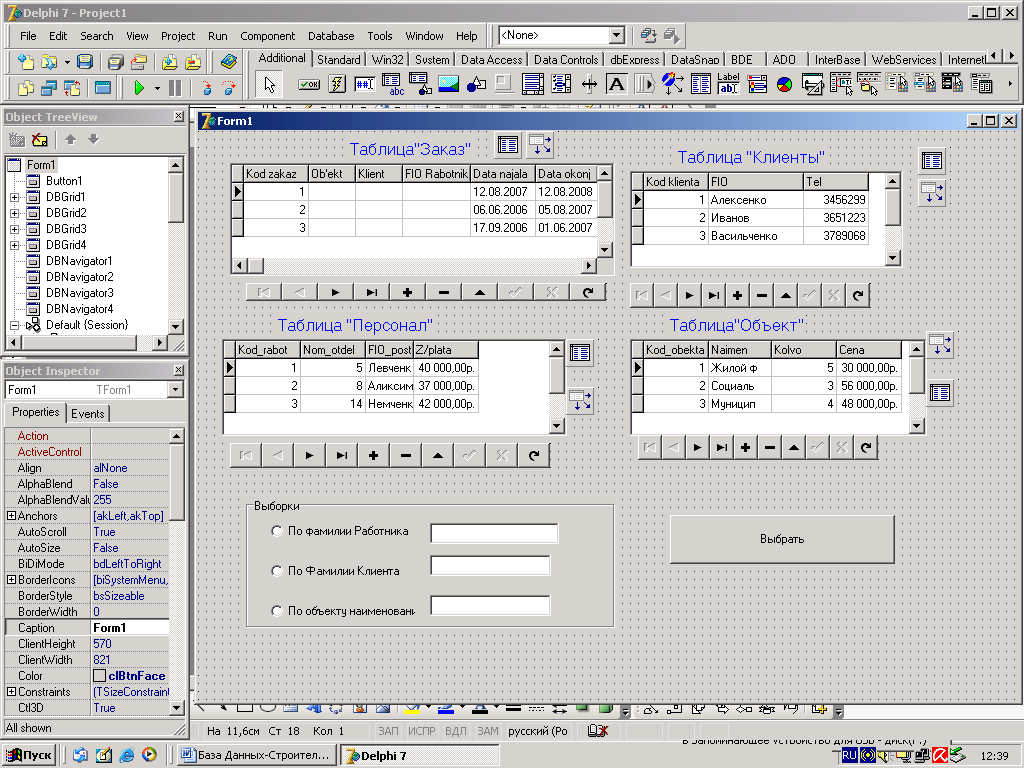Select radio button По фамилии Работника
Viewport: 1024px width, 768px height.
[x=277, y=531]
